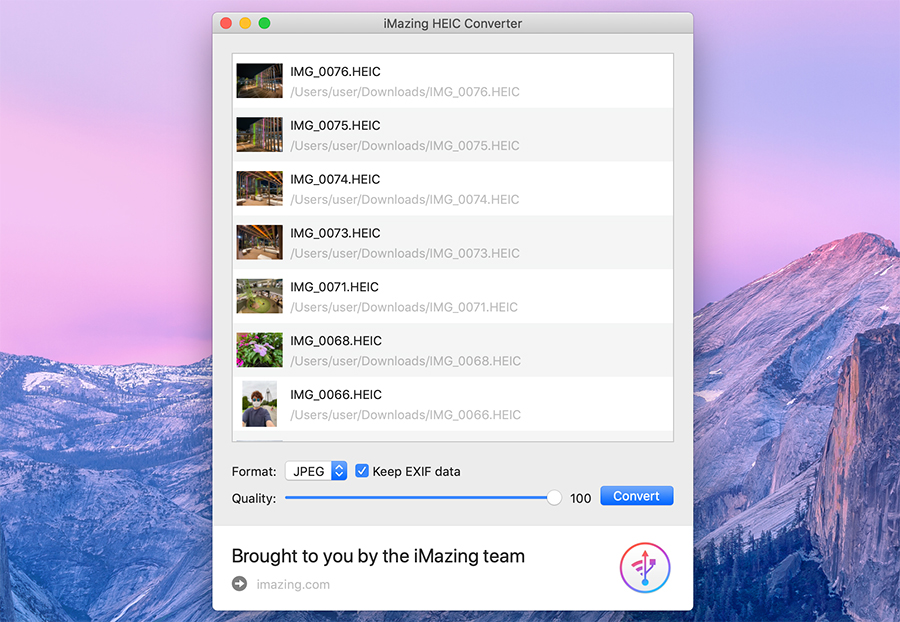Click path /Users/user/Downloads/IMG_0075.HEIC
Screen dimensions: 900x622
tap(405, 146)
